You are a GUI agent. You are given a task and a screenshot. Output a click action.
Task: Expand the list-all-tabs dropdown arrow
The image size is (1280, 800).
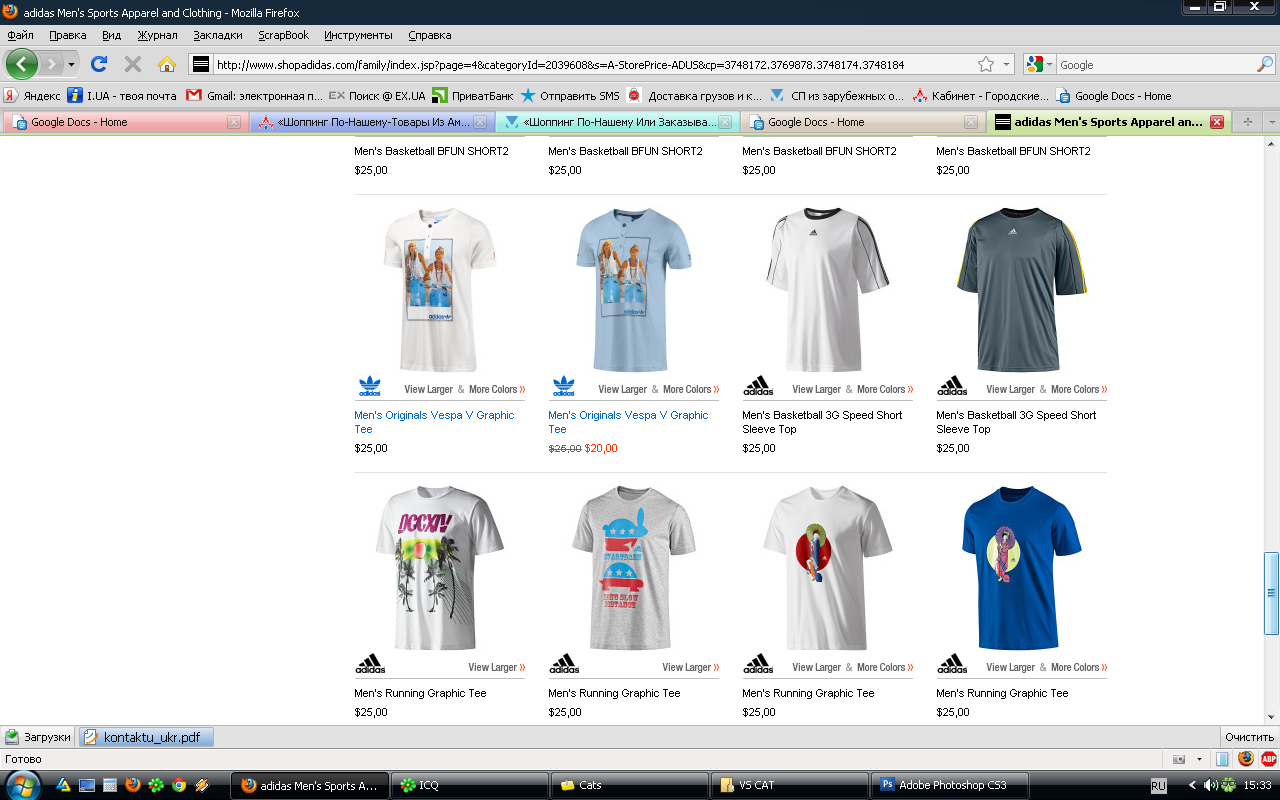pyautogui.click(x=1271, y=122)
